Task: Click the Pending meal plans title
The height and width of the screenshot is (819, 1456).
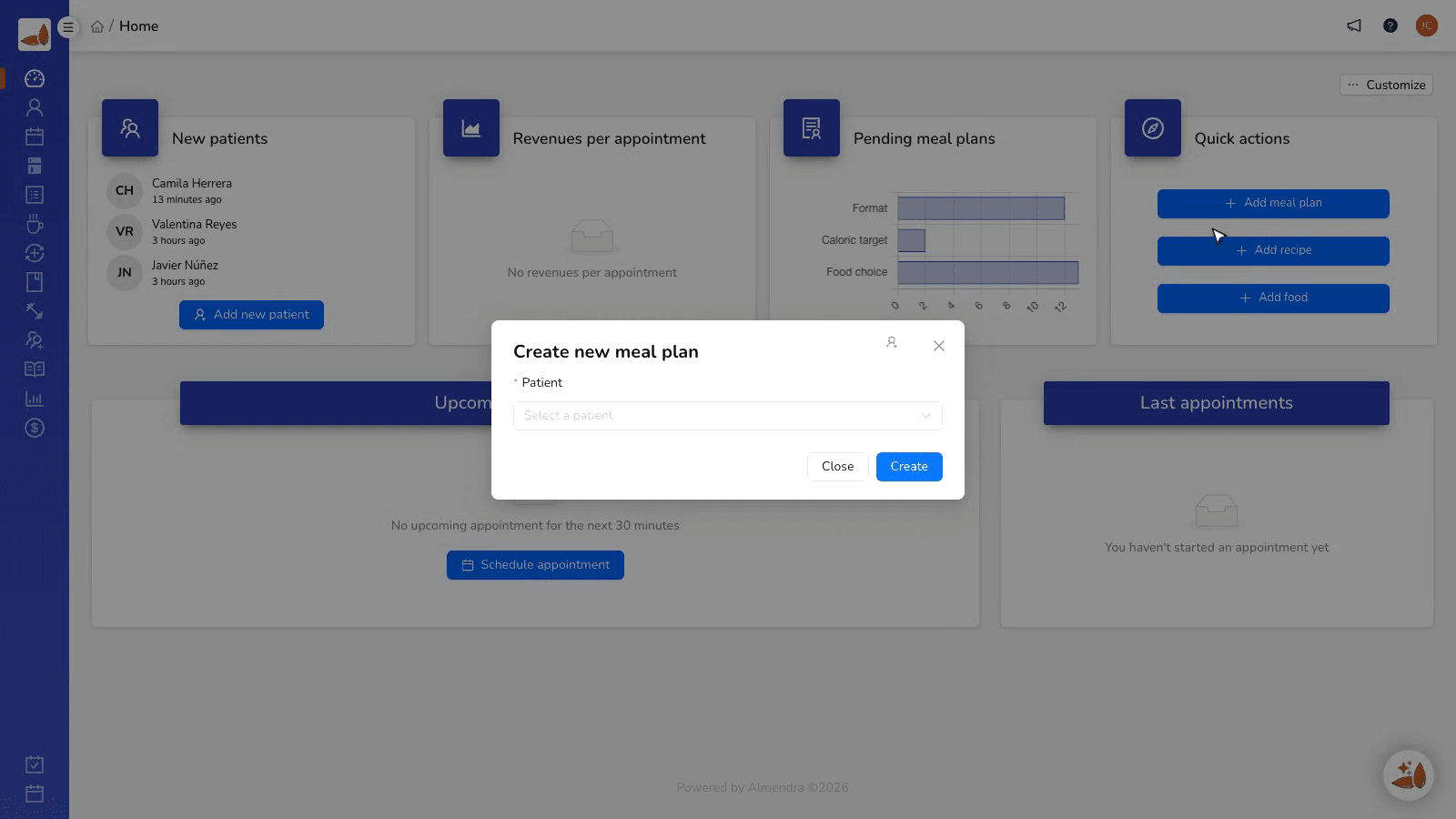Action: tap(925, 138)
